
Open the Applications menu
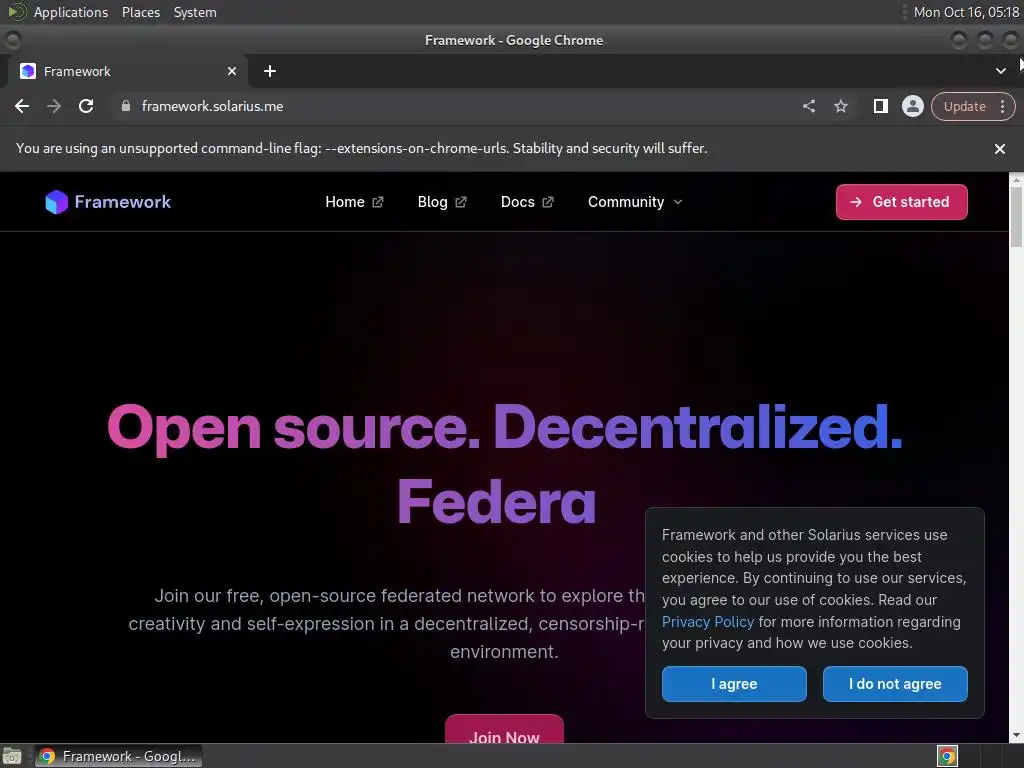click(71, 12)
